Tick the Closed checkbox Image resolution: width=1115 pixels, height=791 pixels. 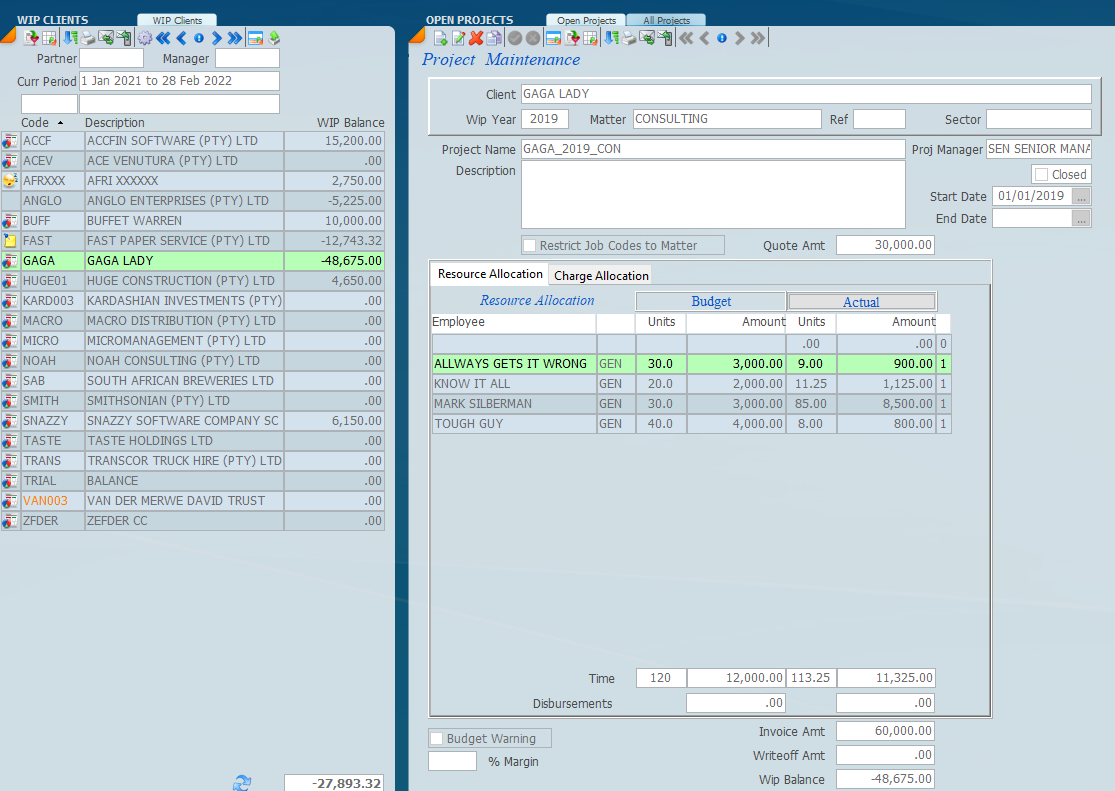click(1042, 174)
